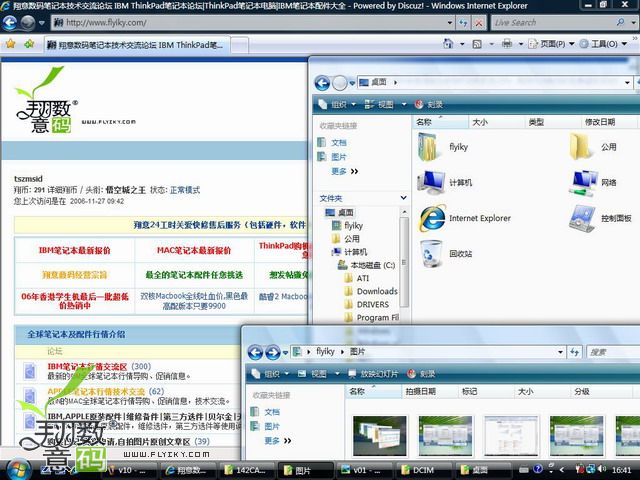
Task: Sort by 拍摄日期 column in 图片 window
Action: pos(430,391)
